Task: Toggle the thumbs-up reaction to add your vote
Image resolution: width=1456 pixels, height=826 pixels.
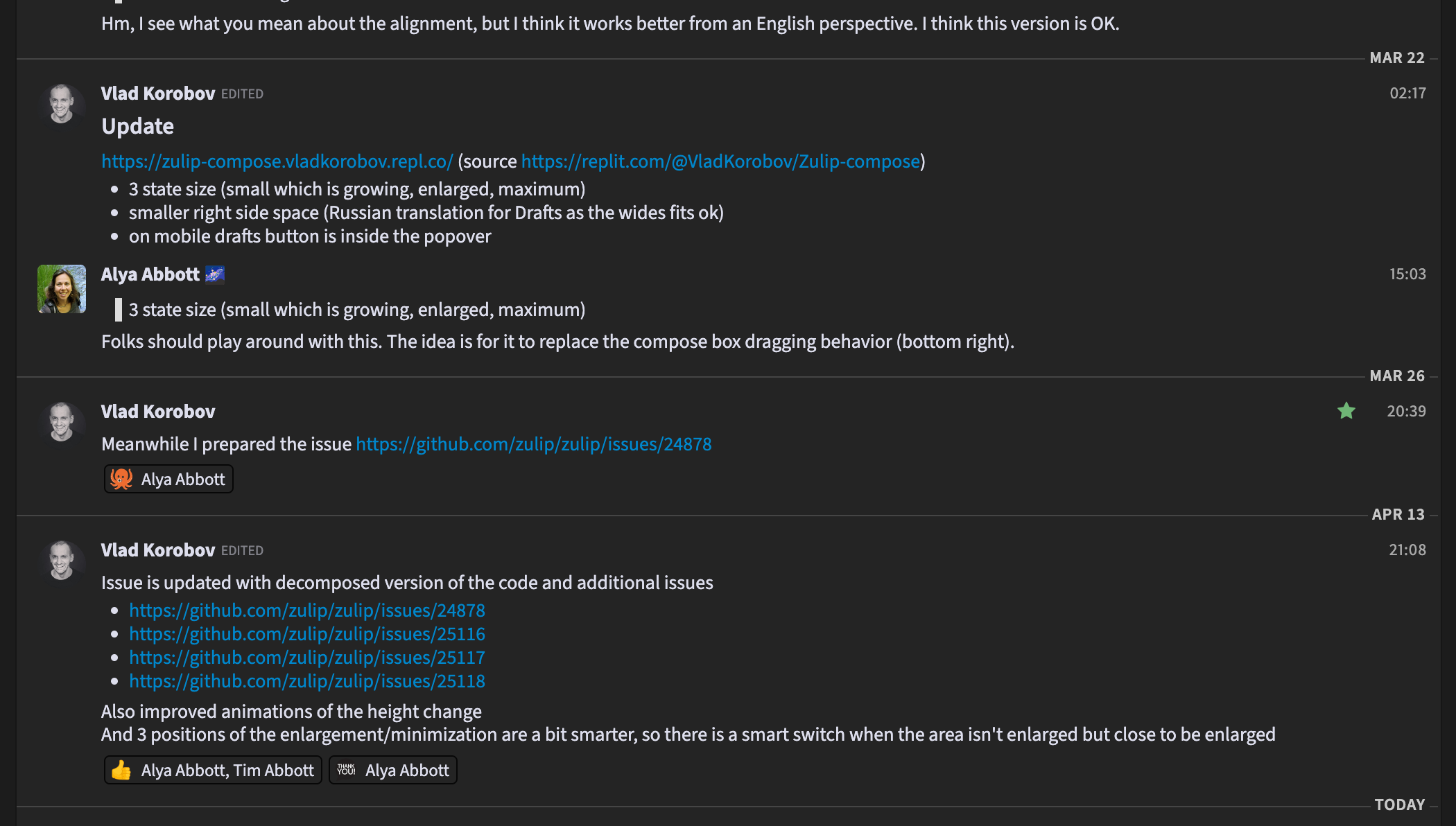Action: 211,770
